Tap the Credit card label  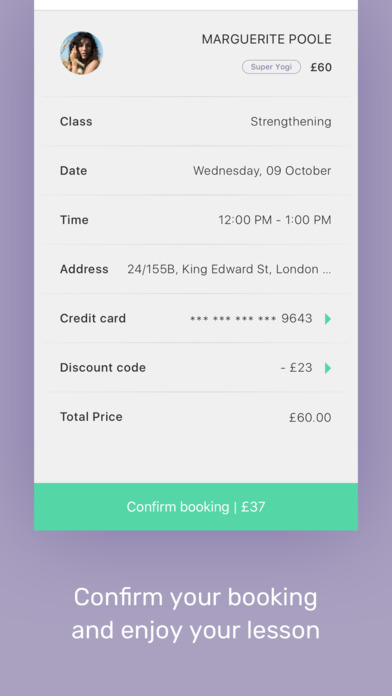coord(93,318)
